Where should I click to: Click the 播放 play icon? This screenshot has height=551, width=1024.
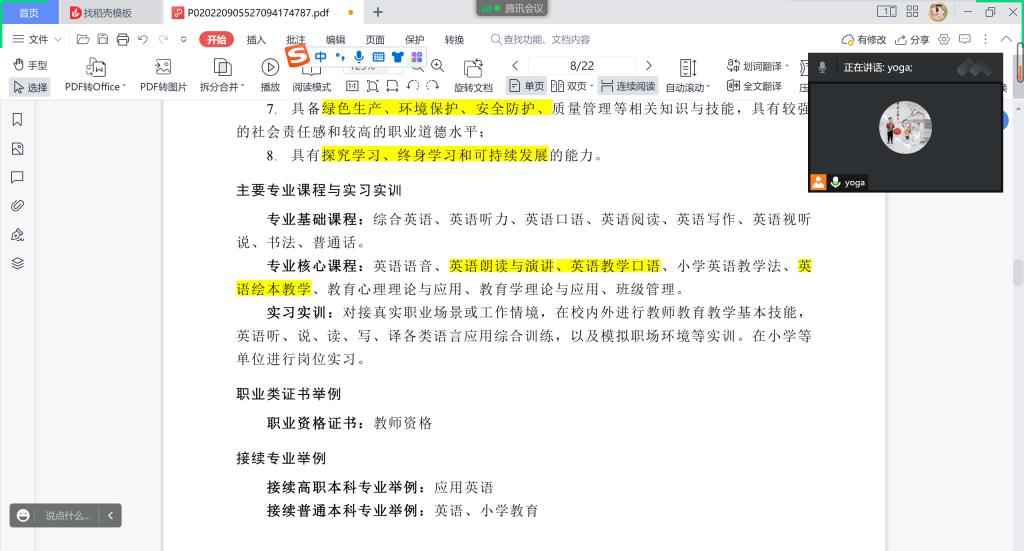pyautogui.click(x=270, y=67)
